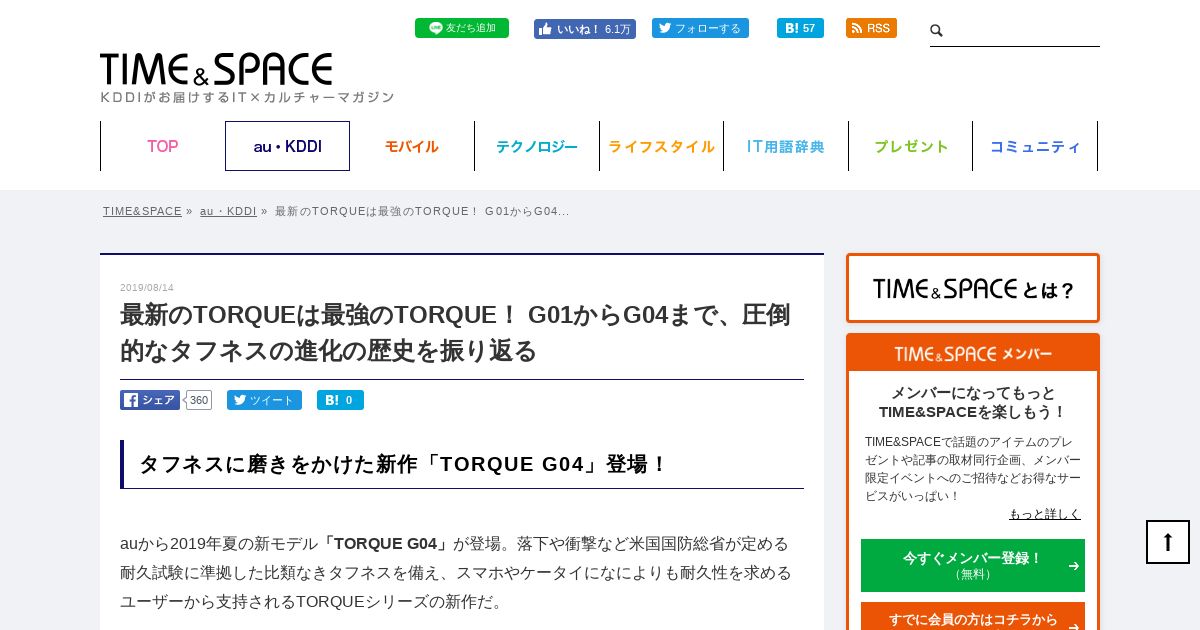
Task: Open the TIME&SPACE site logo
Action: pos(216,69)
